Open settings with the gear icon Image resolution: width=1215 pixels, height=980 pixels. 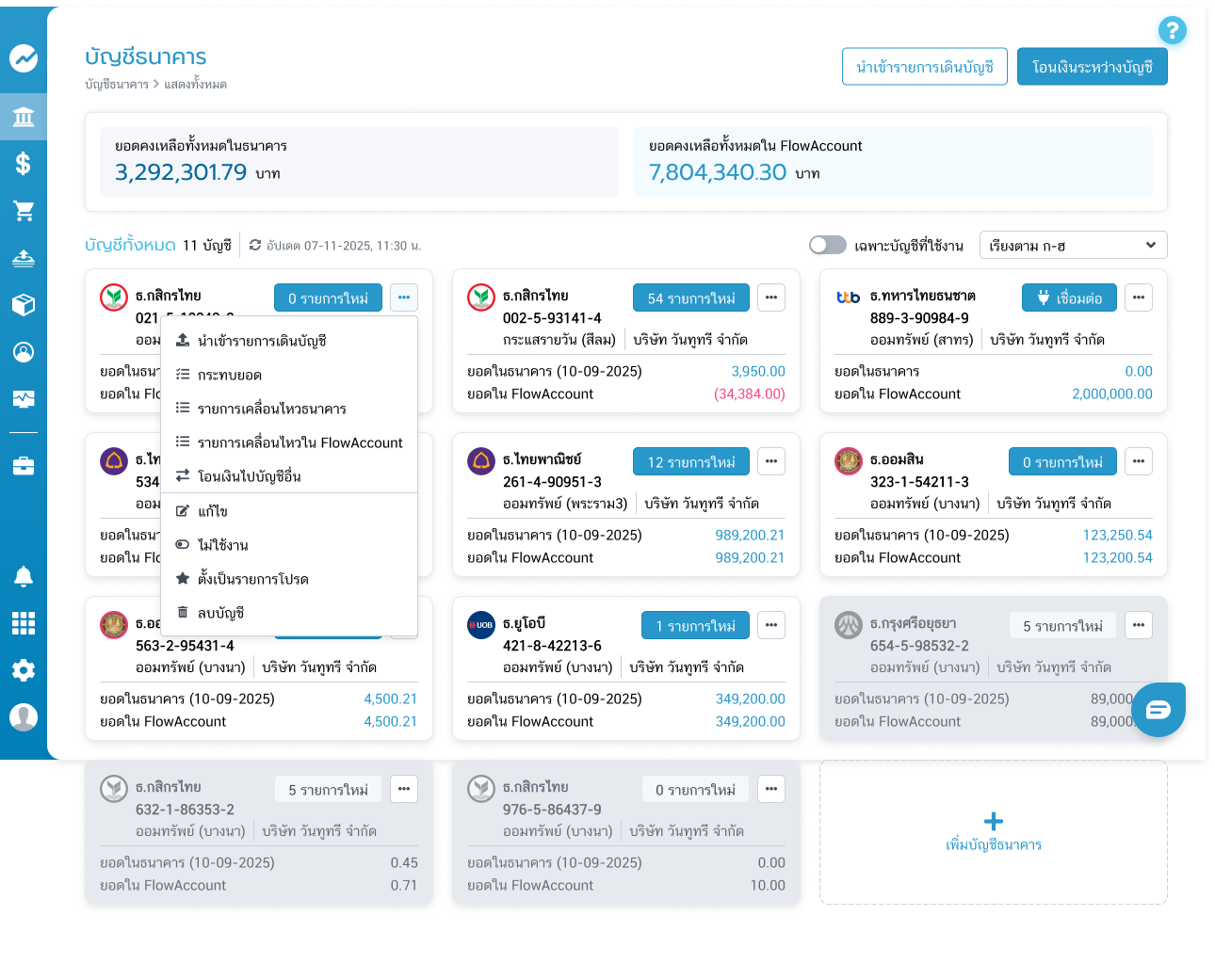pos(24,670)
